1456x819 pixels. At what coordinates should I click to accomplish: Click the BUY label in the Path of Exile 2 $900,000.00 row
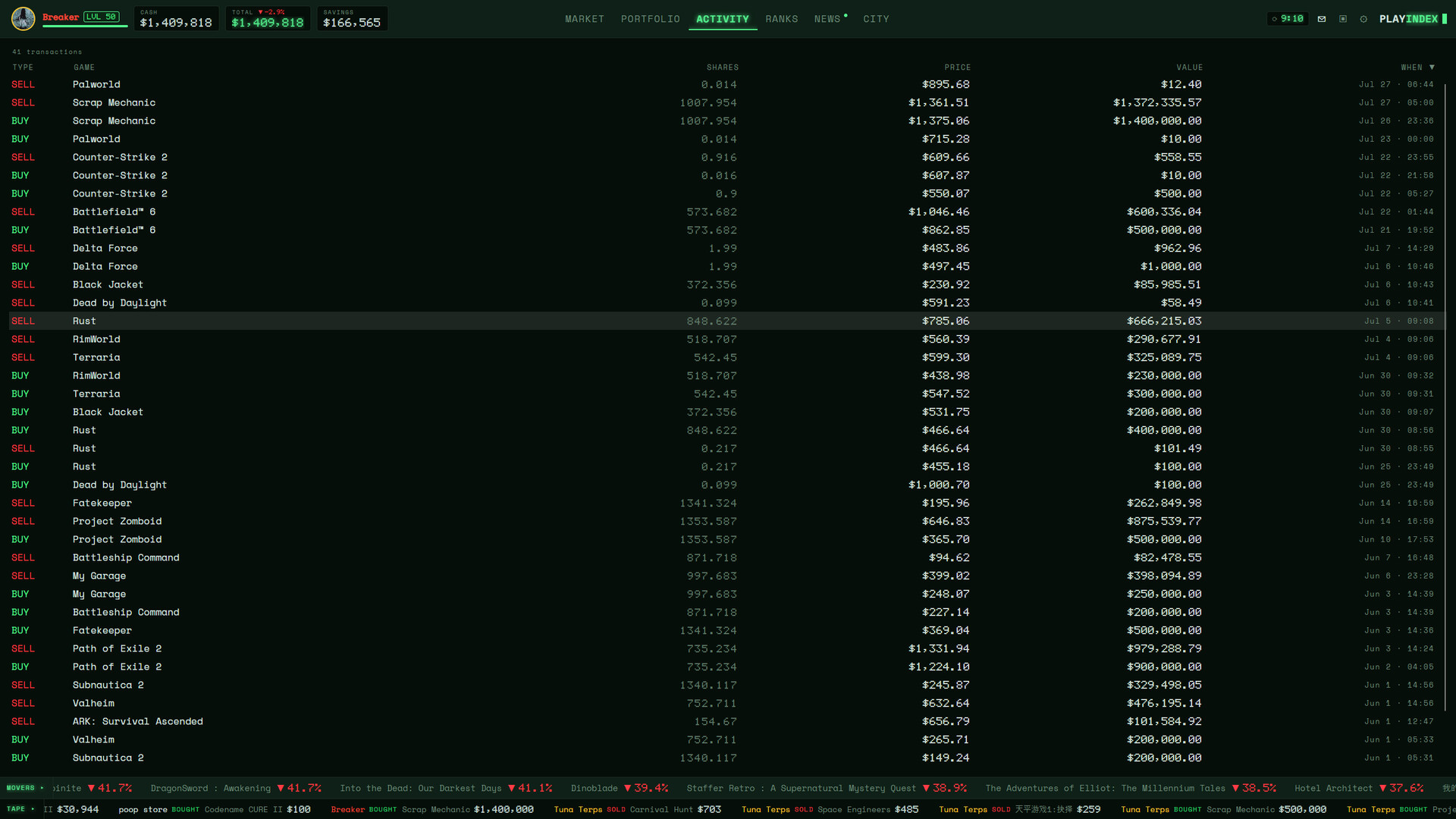click(20, 667)
